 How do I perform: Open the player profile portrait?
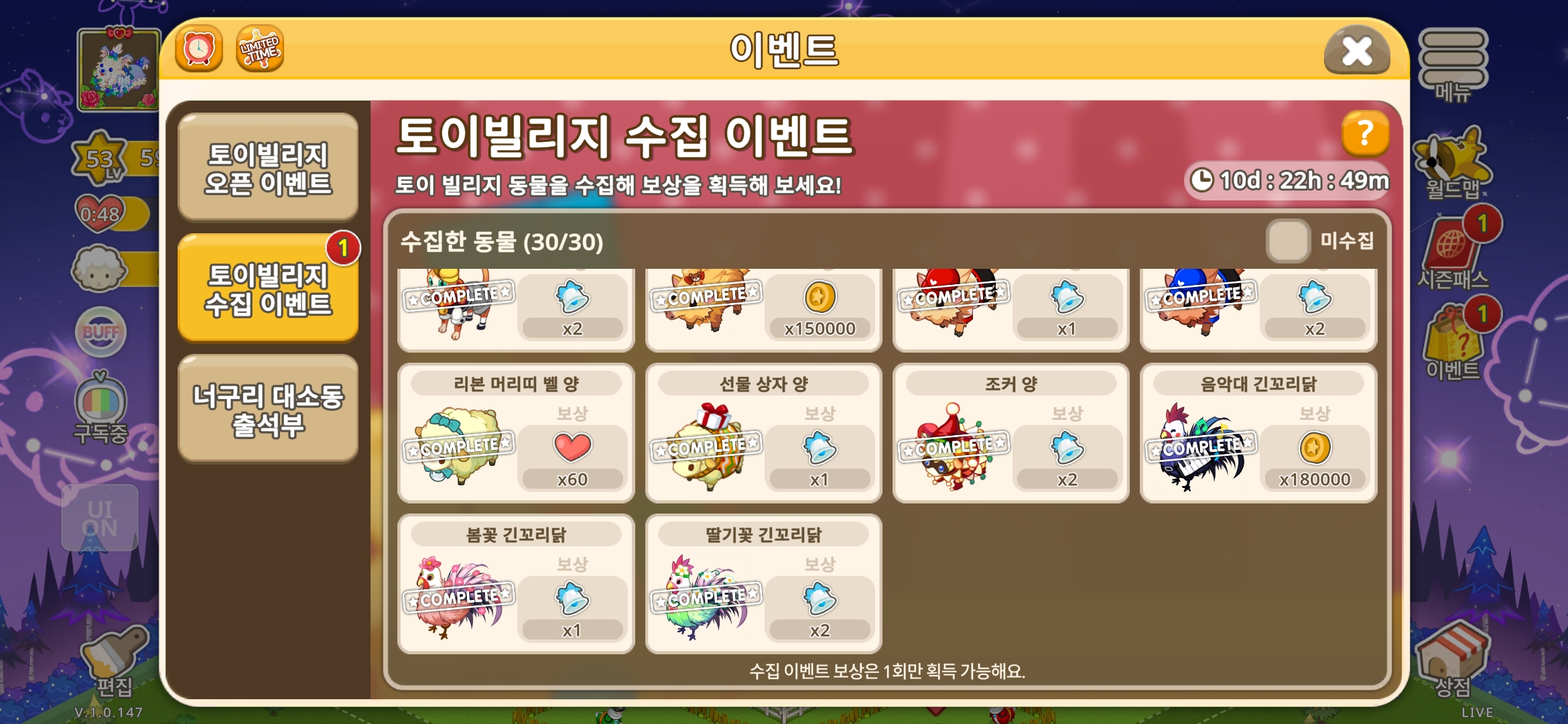(119, 70)
